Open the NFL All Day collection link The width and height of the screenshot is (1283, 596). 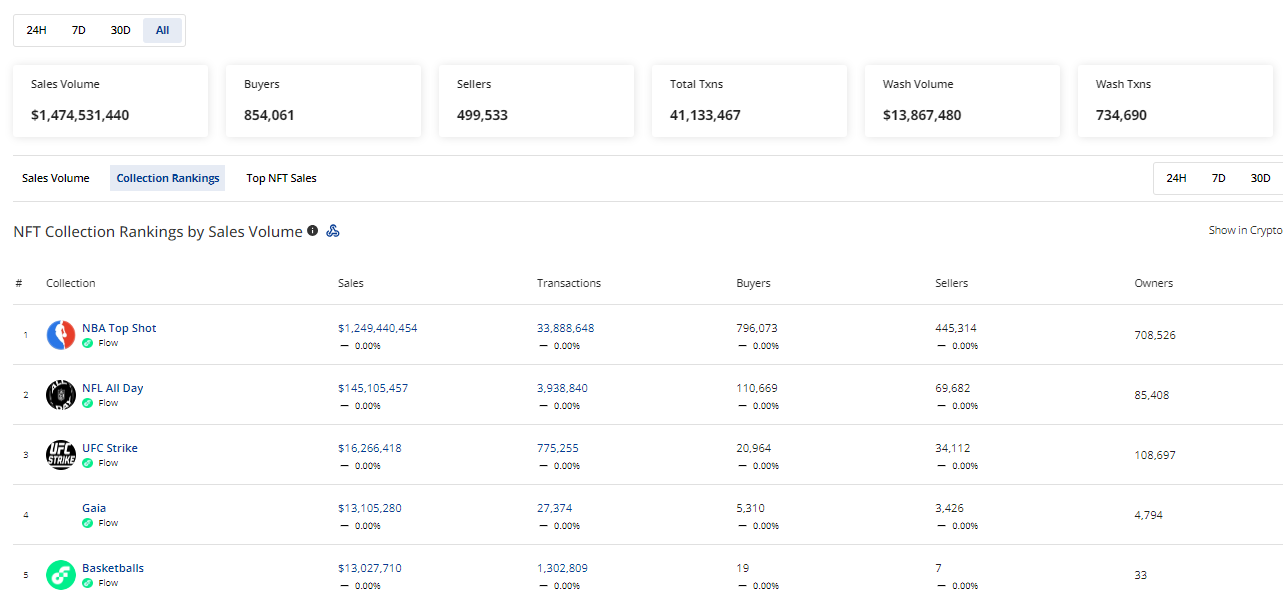(113, 388)
